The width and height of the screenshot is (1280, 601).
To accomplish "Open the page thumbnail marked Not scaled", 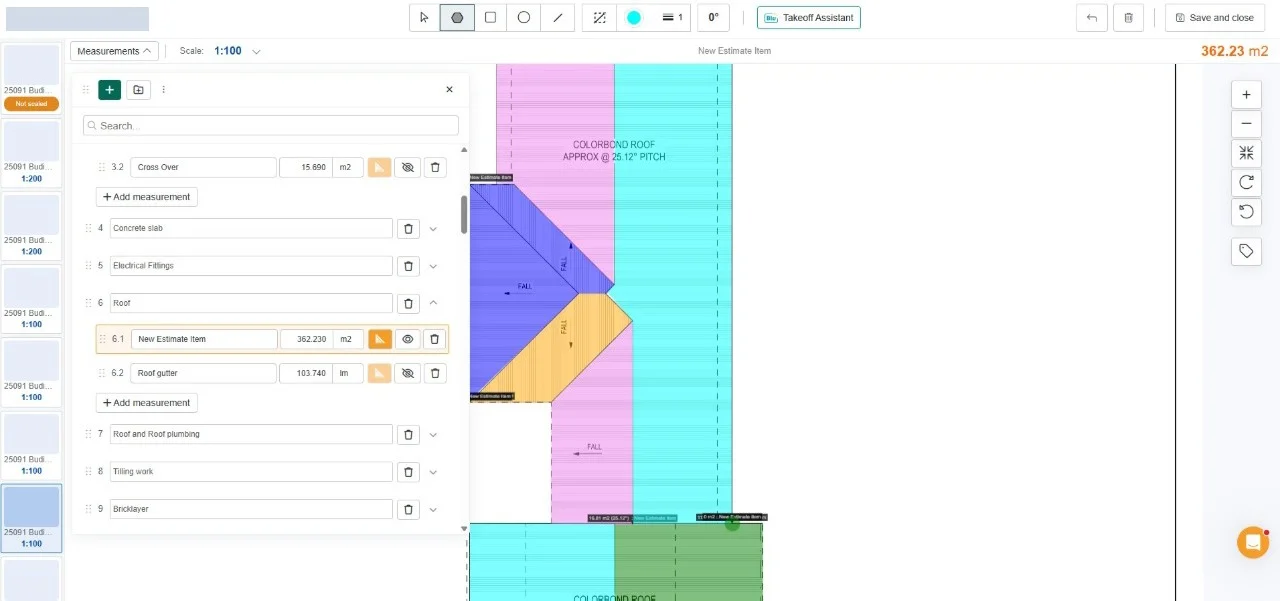I will coord(31,78).
